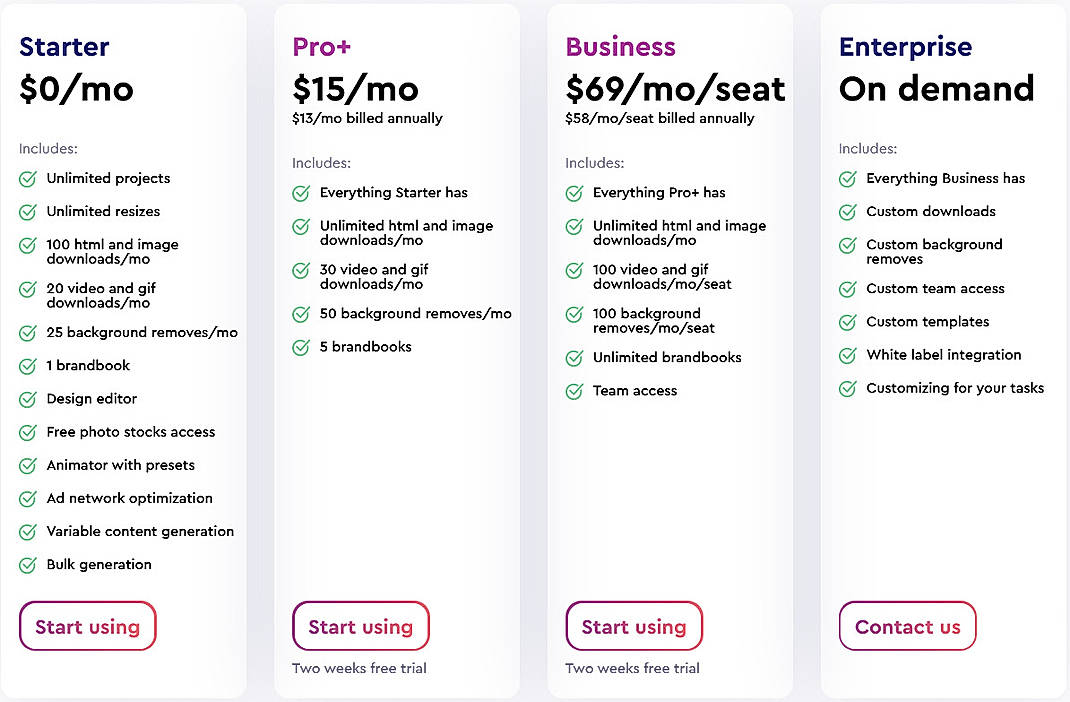Click Start using under the Pro+ plan
Image resolution: width=1070 pixels, height=702 pixels.
pyautogui.click(x=360, y=626)
